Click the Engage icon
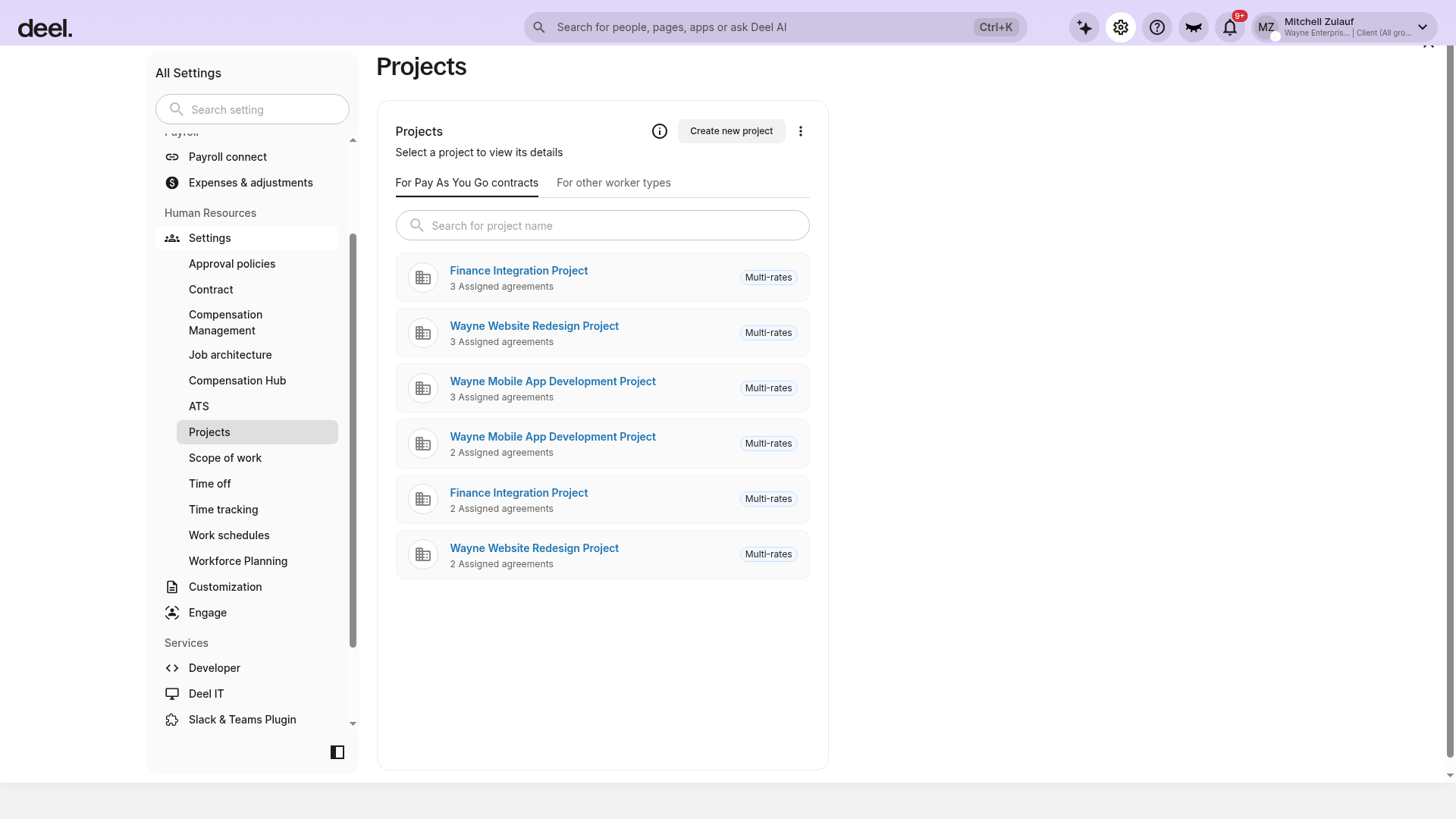1456x819 pixels. [172, 613]
